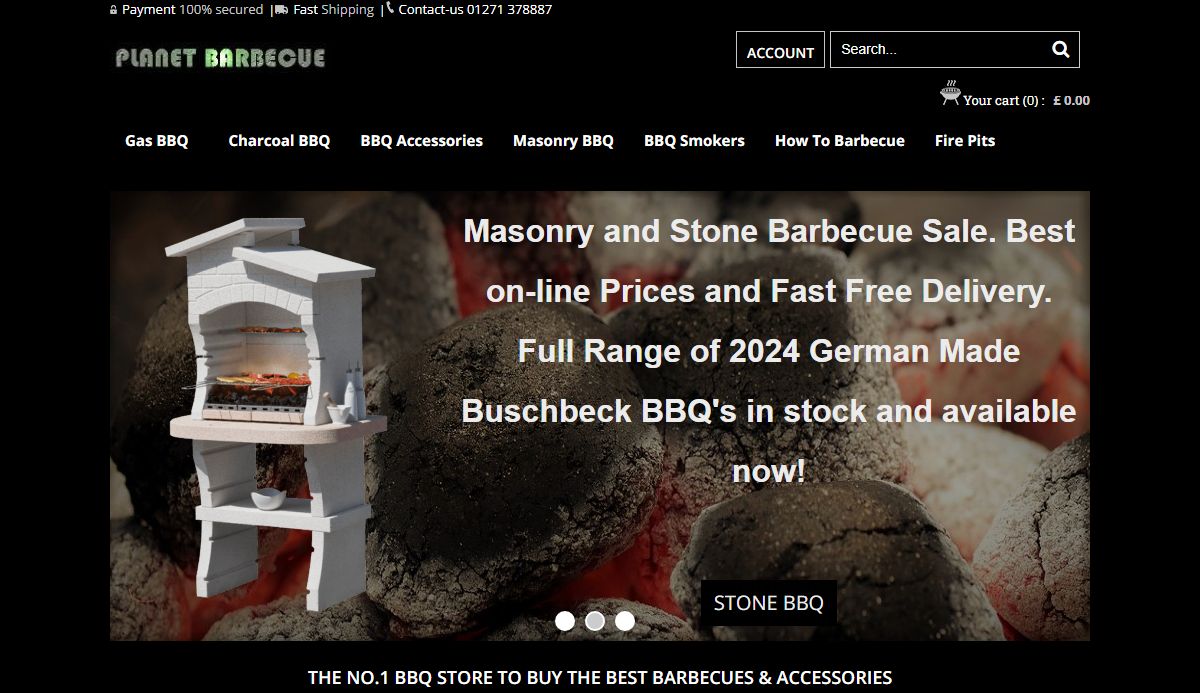
Task: Click the Planet Barbecue logo
Action: click(220, 58)
